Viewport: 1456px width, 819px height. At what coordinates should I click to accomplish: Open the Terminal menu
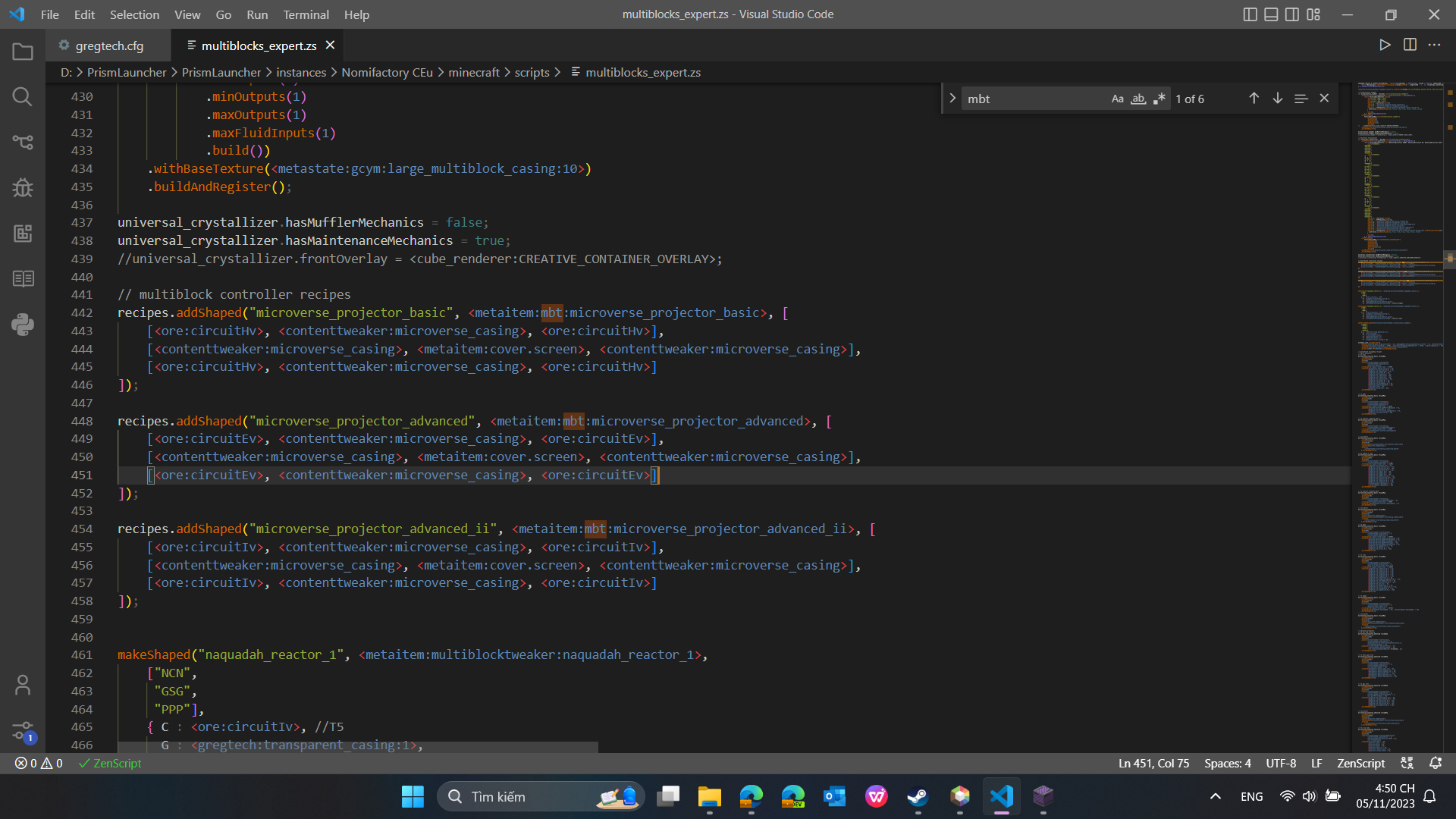(306, 14)
